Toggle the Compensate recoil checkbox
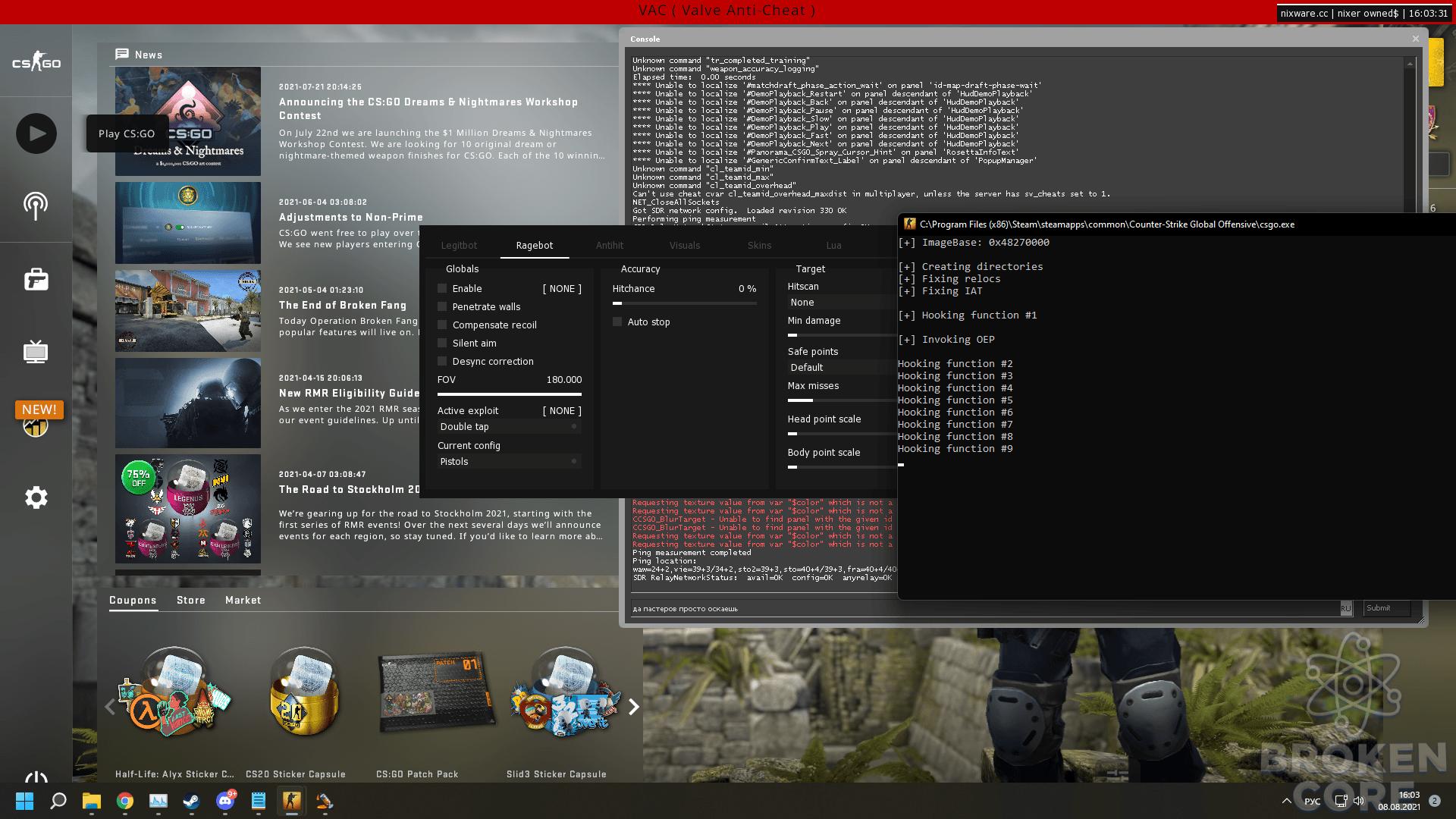The width and height of the screenshot is (1456, 819). (x=442, y=325)
